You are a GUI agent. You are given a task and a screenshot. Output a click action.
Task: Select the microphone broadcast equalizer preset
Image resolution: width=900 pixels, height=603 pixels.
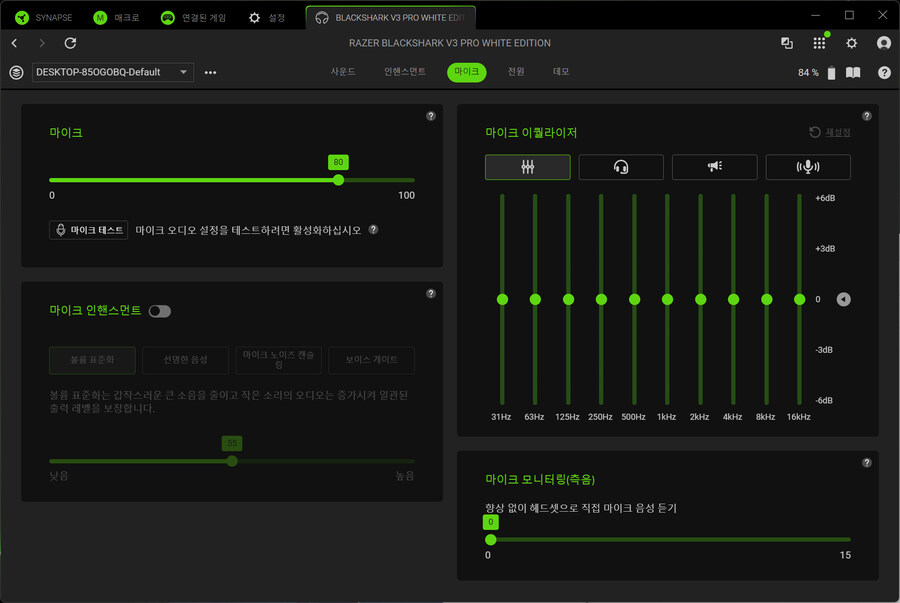(808, 167)
